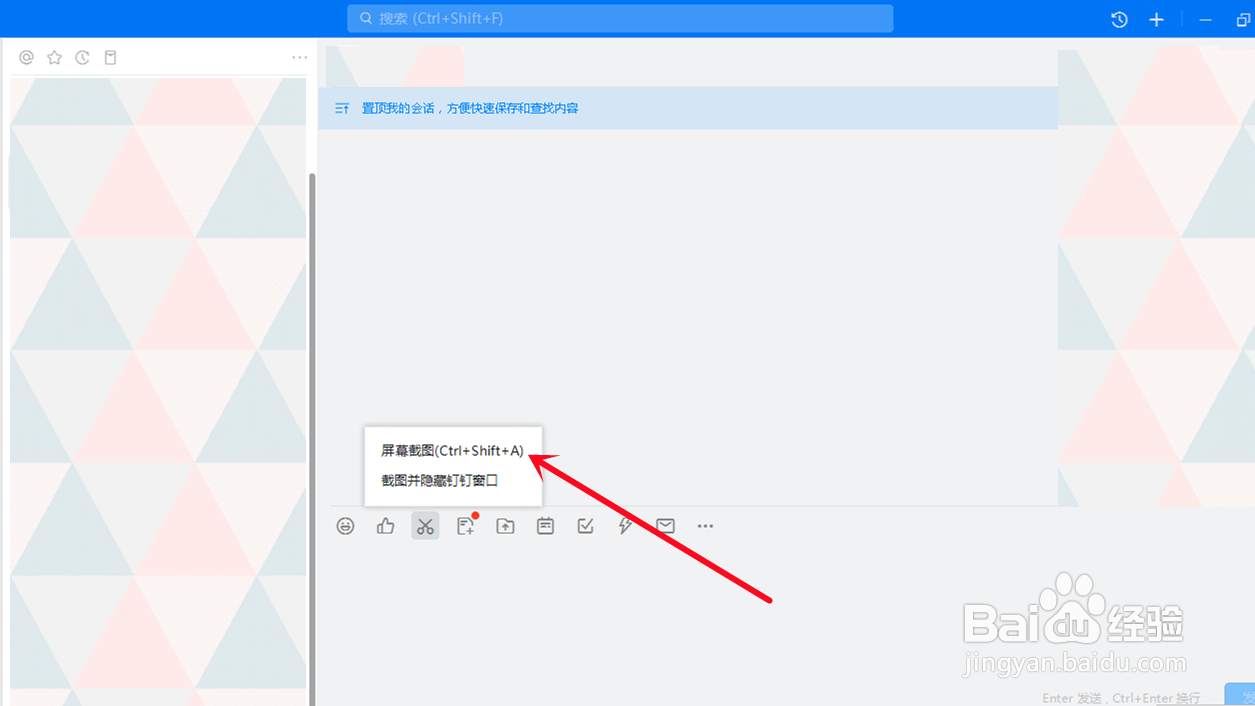Open starred messages via the star icon

[x=54, y=57]
